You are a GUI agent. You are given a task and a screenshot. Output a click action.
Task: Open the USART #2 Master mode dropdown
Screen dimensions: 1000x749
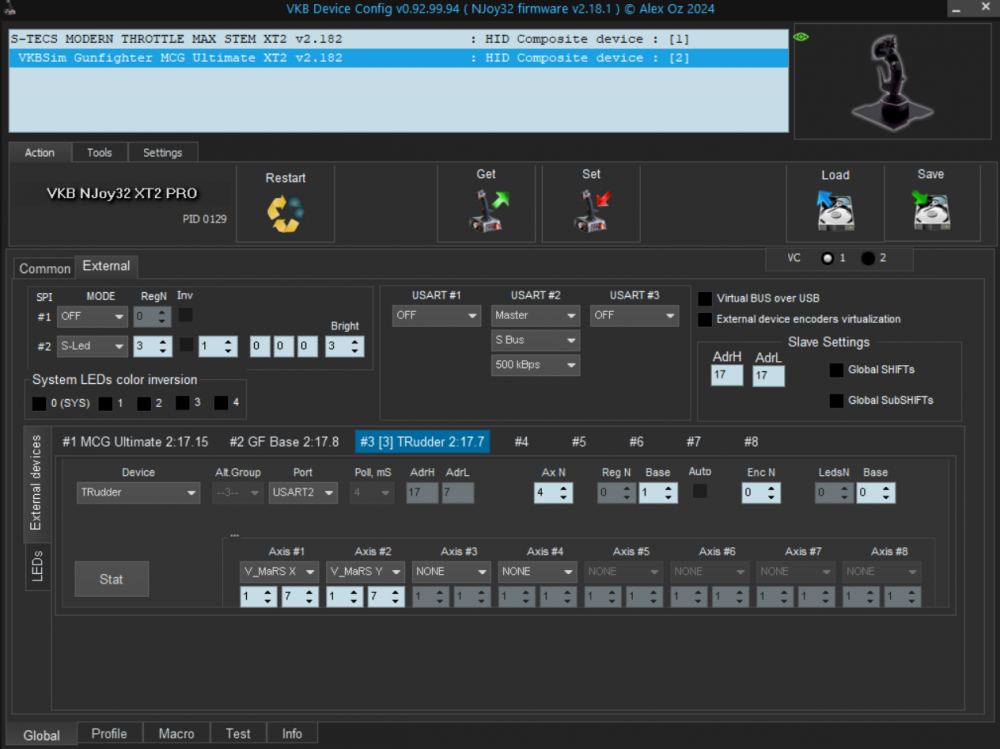(x=535, y=315)
